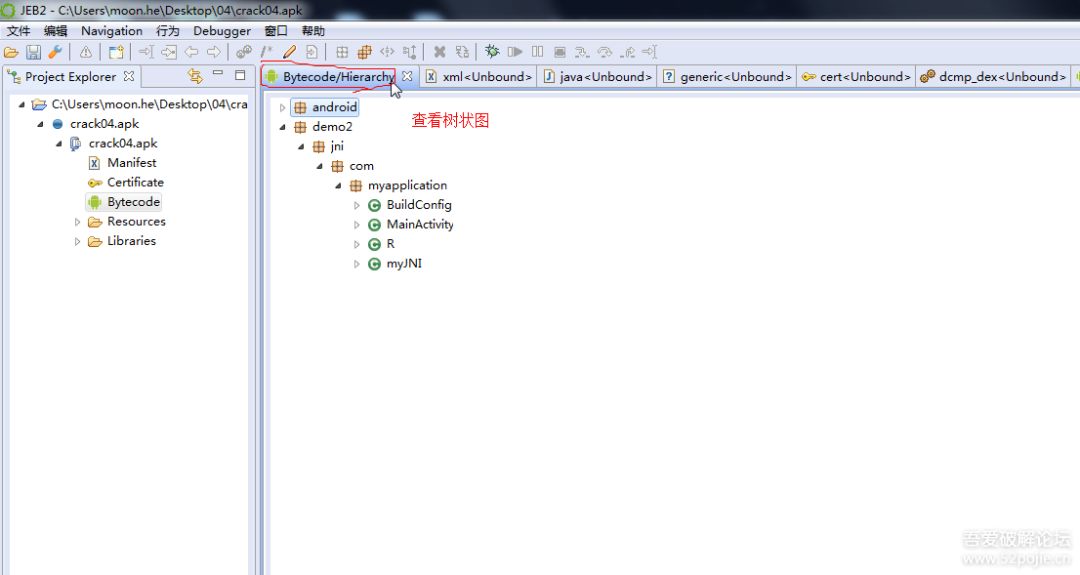The image size is (1080, 575).
Task: Click the X delete icon in toolbar
Action: click(439, 52)
